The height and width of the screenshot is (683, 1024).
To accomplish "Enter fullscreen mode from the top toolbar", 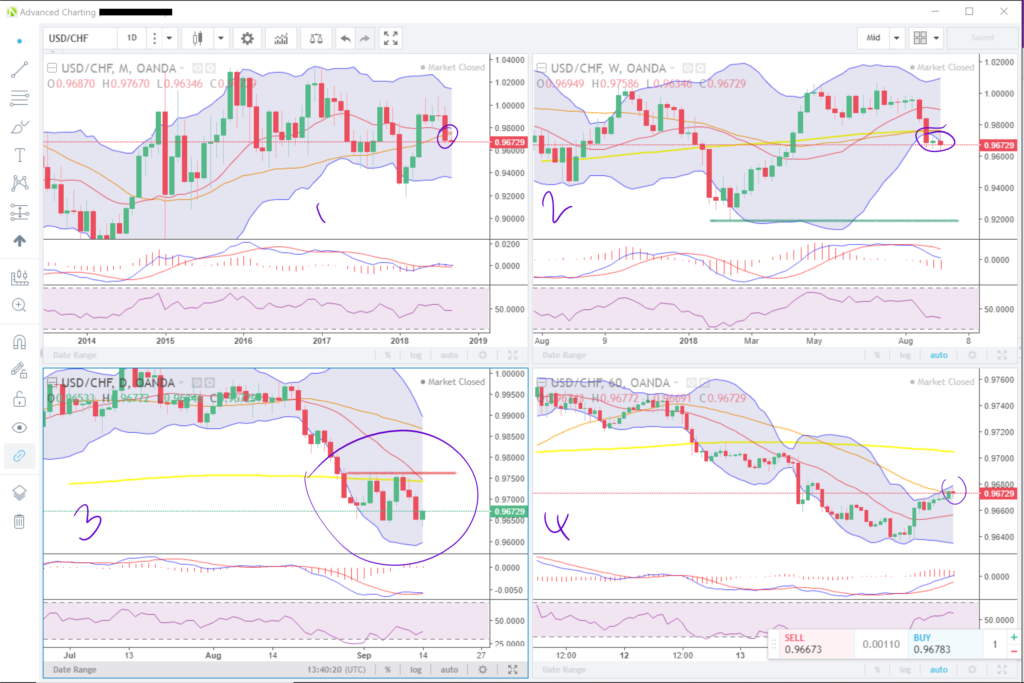I will tap(391, 38).
